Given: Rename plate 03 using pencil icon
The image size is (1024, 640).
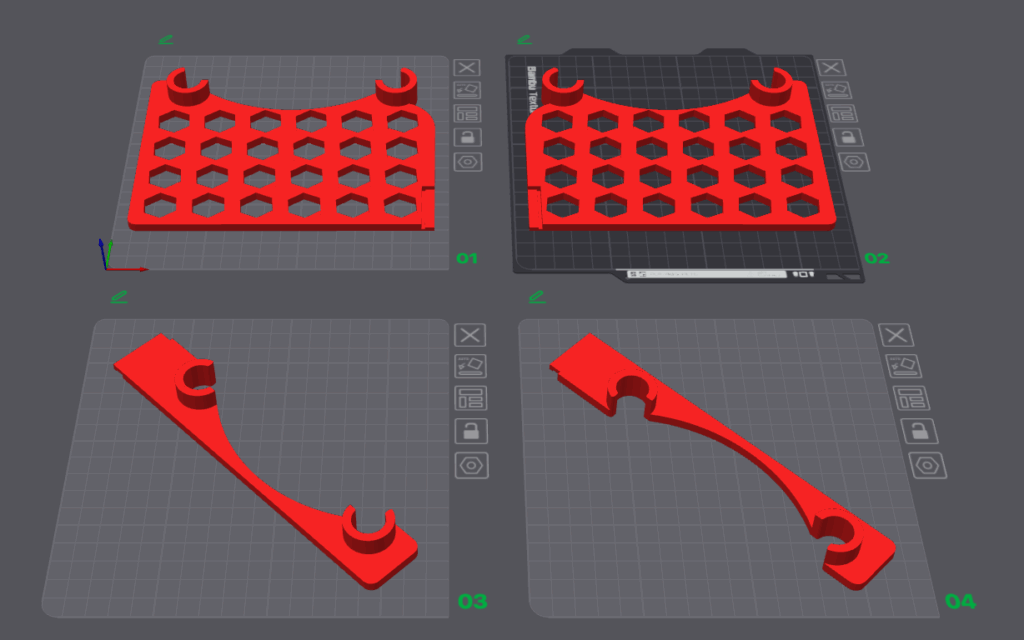Looking at the screenshot, I should pyautogui.click(x=119, y=296).
